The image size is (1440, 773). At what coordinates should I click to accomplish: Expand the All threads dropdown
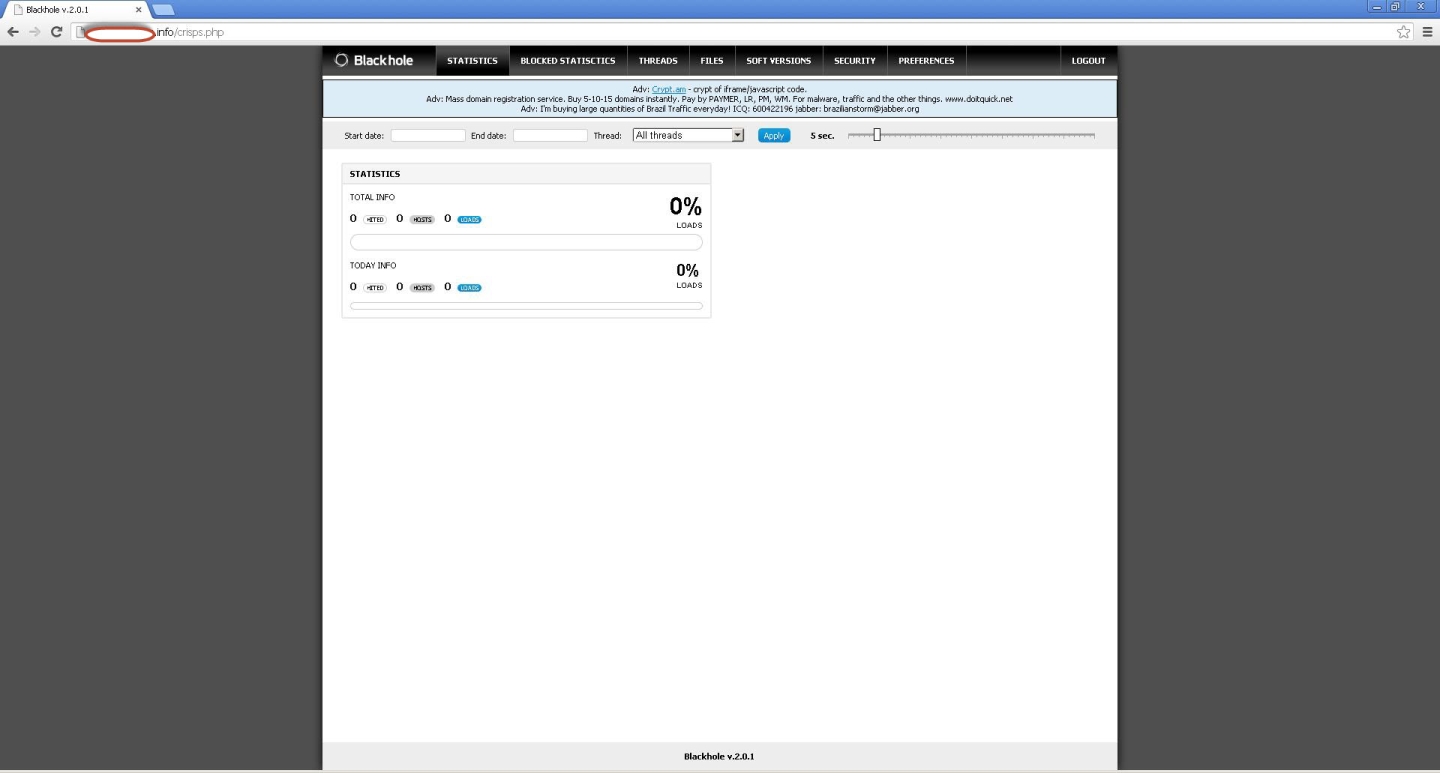pos(689,135)
